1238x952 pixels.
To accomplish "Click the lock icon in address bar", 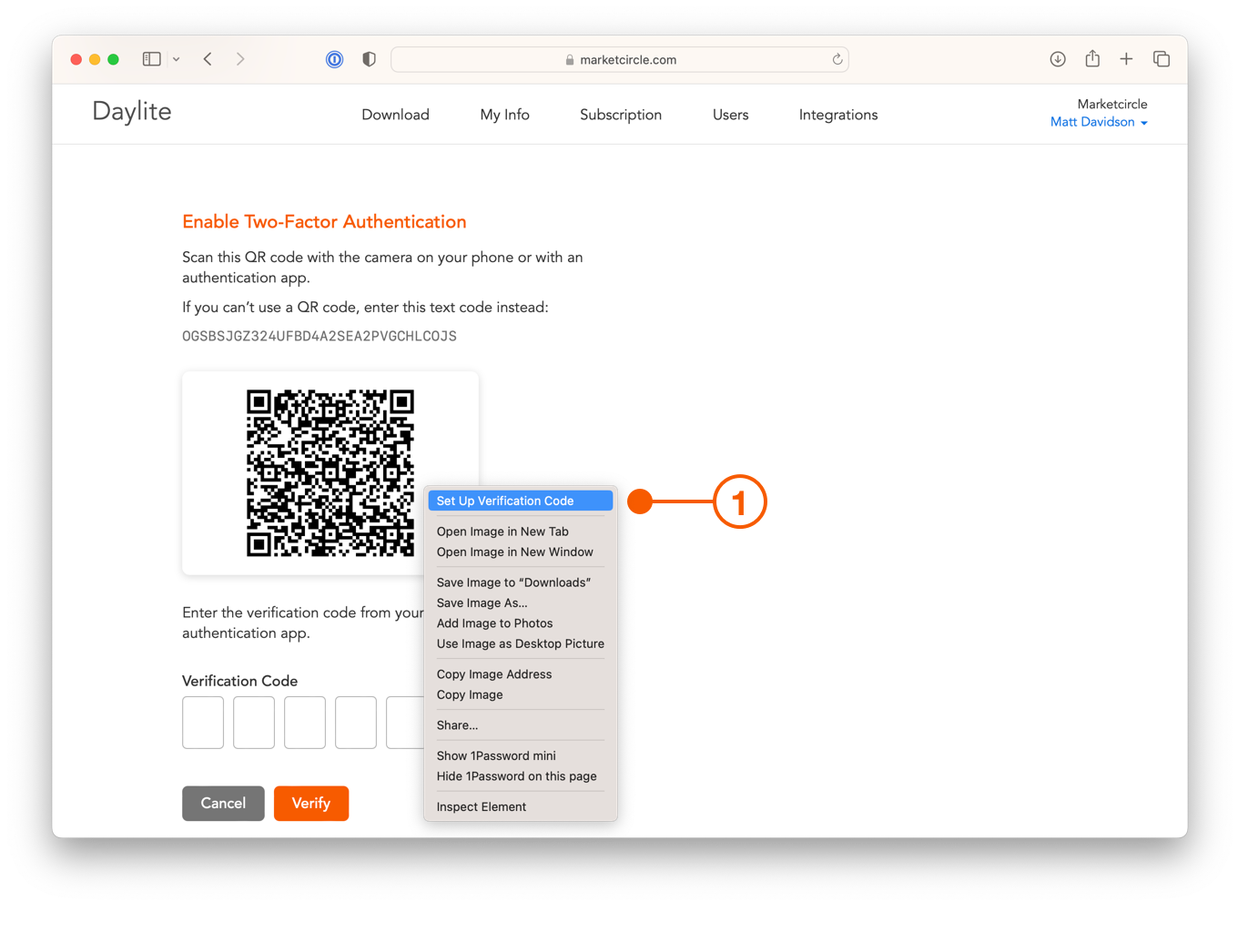I will click(570, 60).
